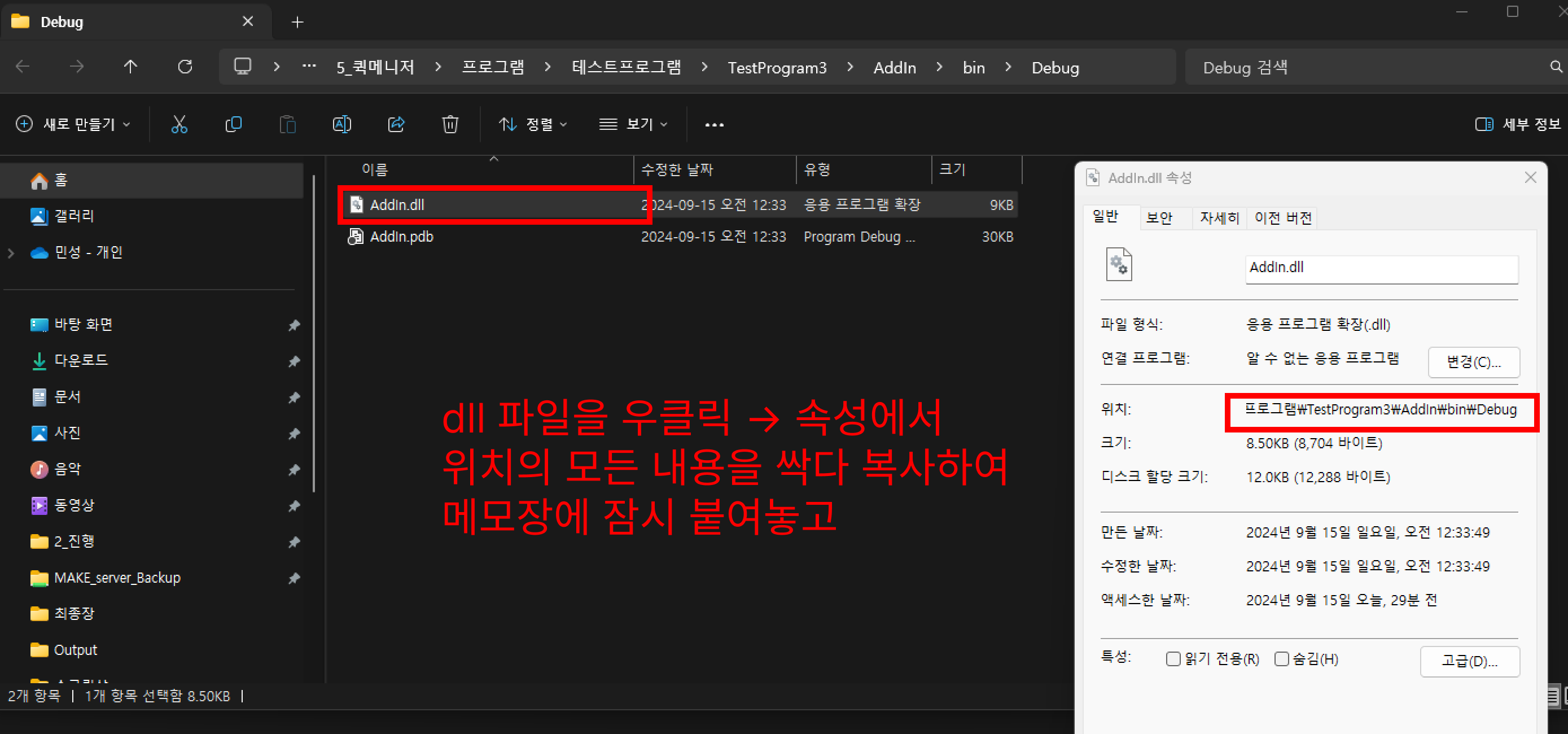The image size is (1568, 734).
Task: Click the Copy icon in toolbar
Action: point(233,124)
